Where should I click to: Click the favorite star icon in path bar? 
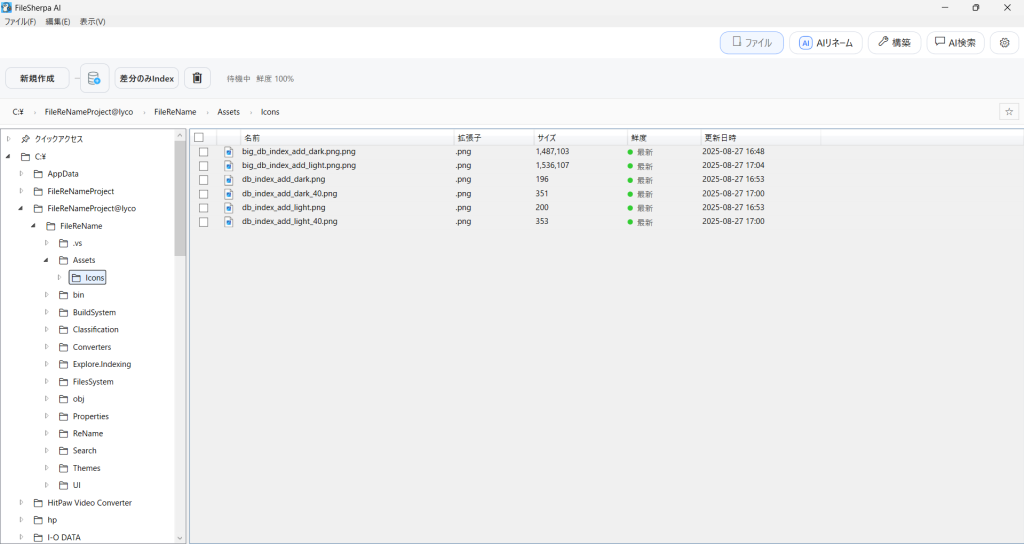point(1009,112)
